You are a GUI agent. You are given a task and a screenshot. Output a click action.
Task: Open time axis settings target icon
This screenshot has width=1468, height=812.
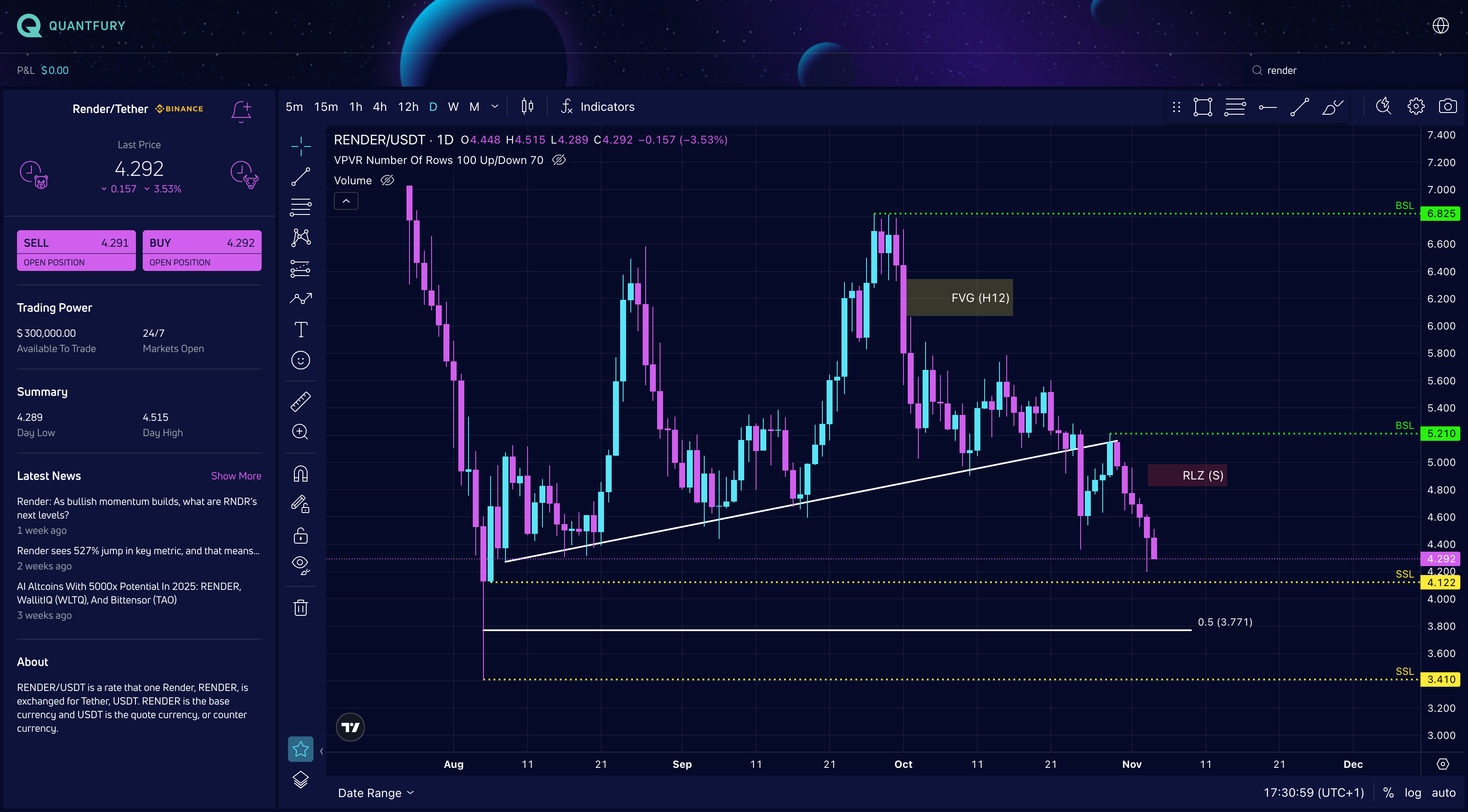tap(1443, 764)
